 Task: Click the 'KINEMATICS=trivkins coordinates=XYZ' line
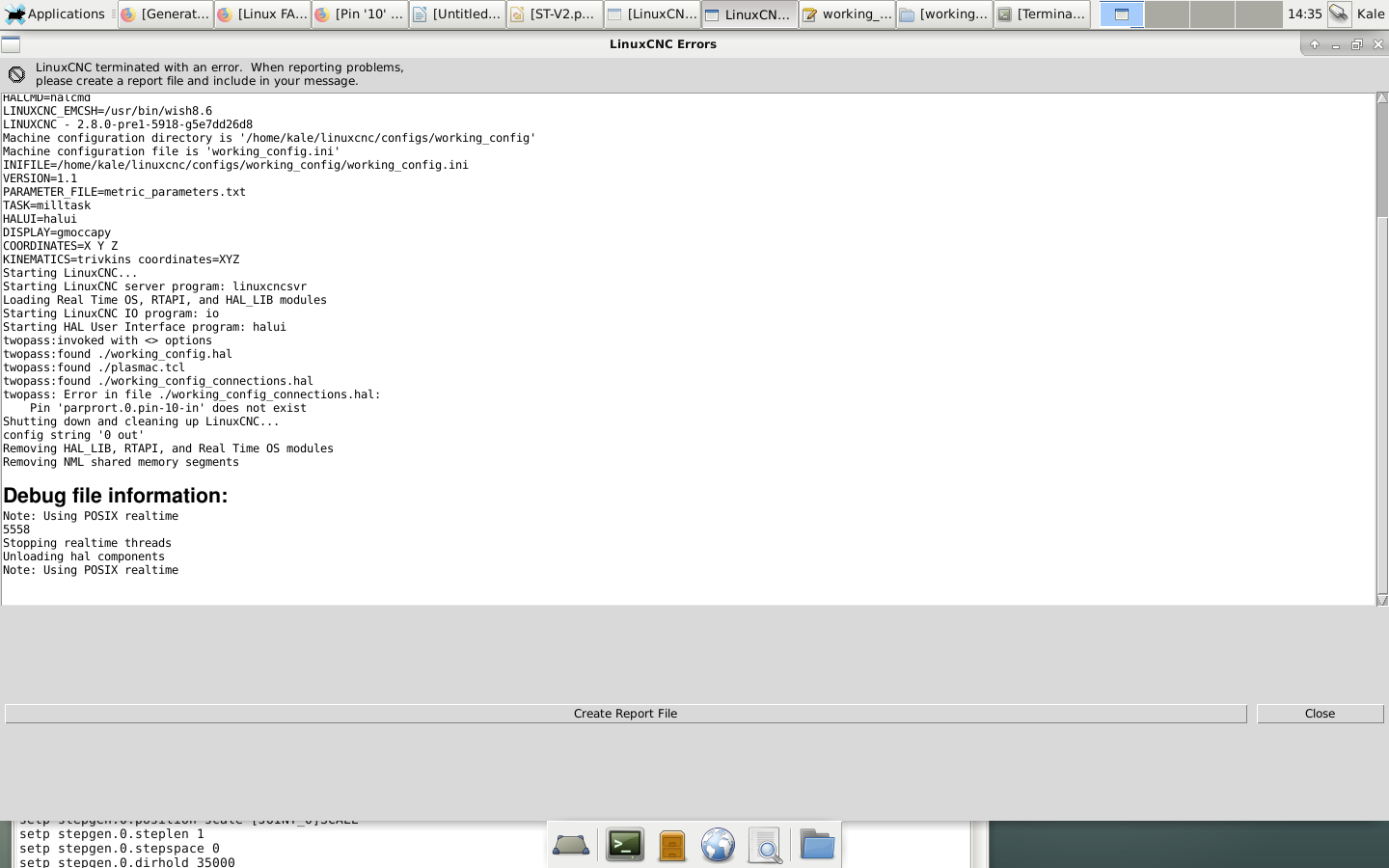[122, 259]
